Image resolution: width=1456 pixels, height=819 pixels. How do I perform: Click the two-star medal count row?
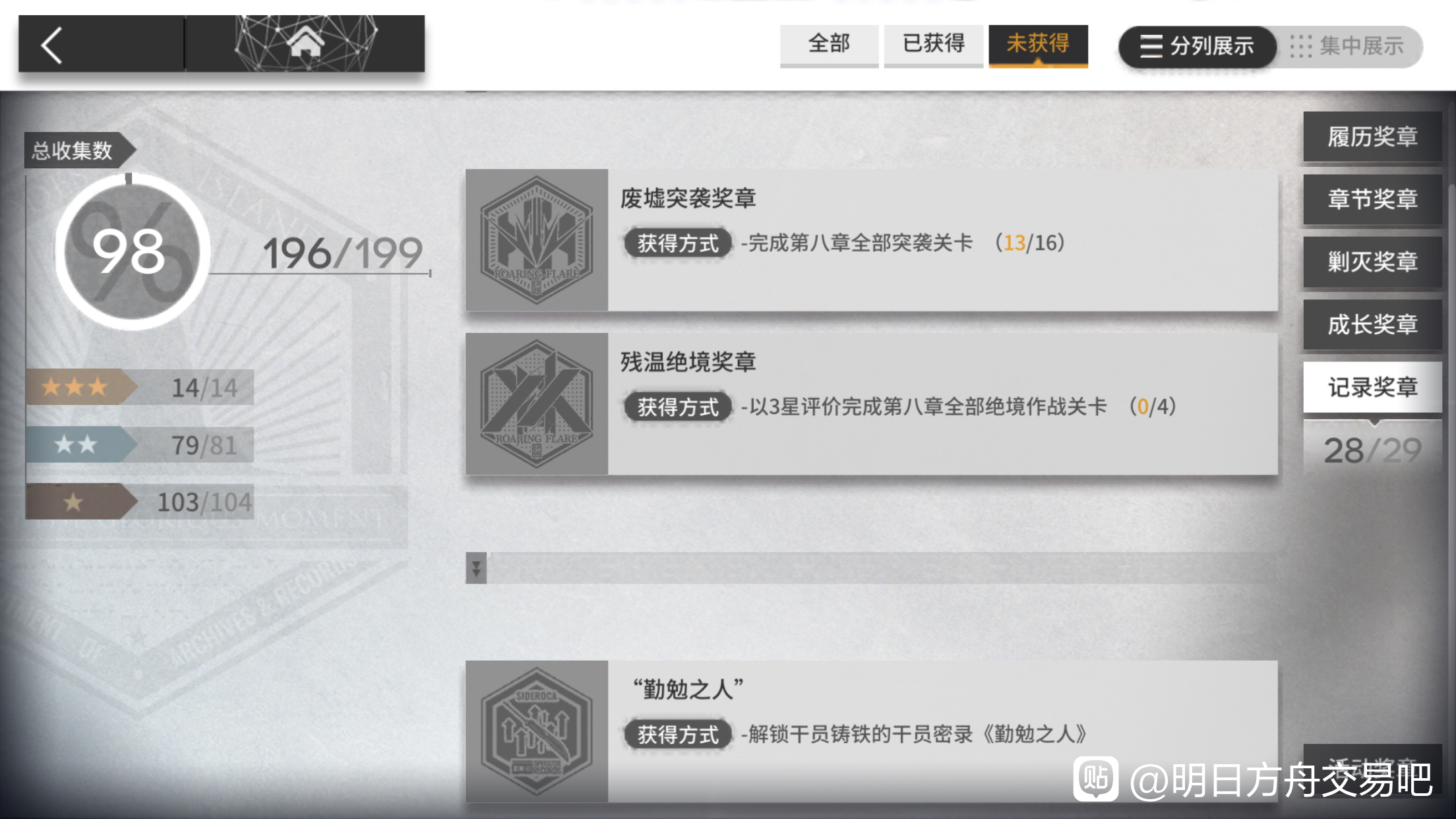pyautogui.click(x=140, y=444)
